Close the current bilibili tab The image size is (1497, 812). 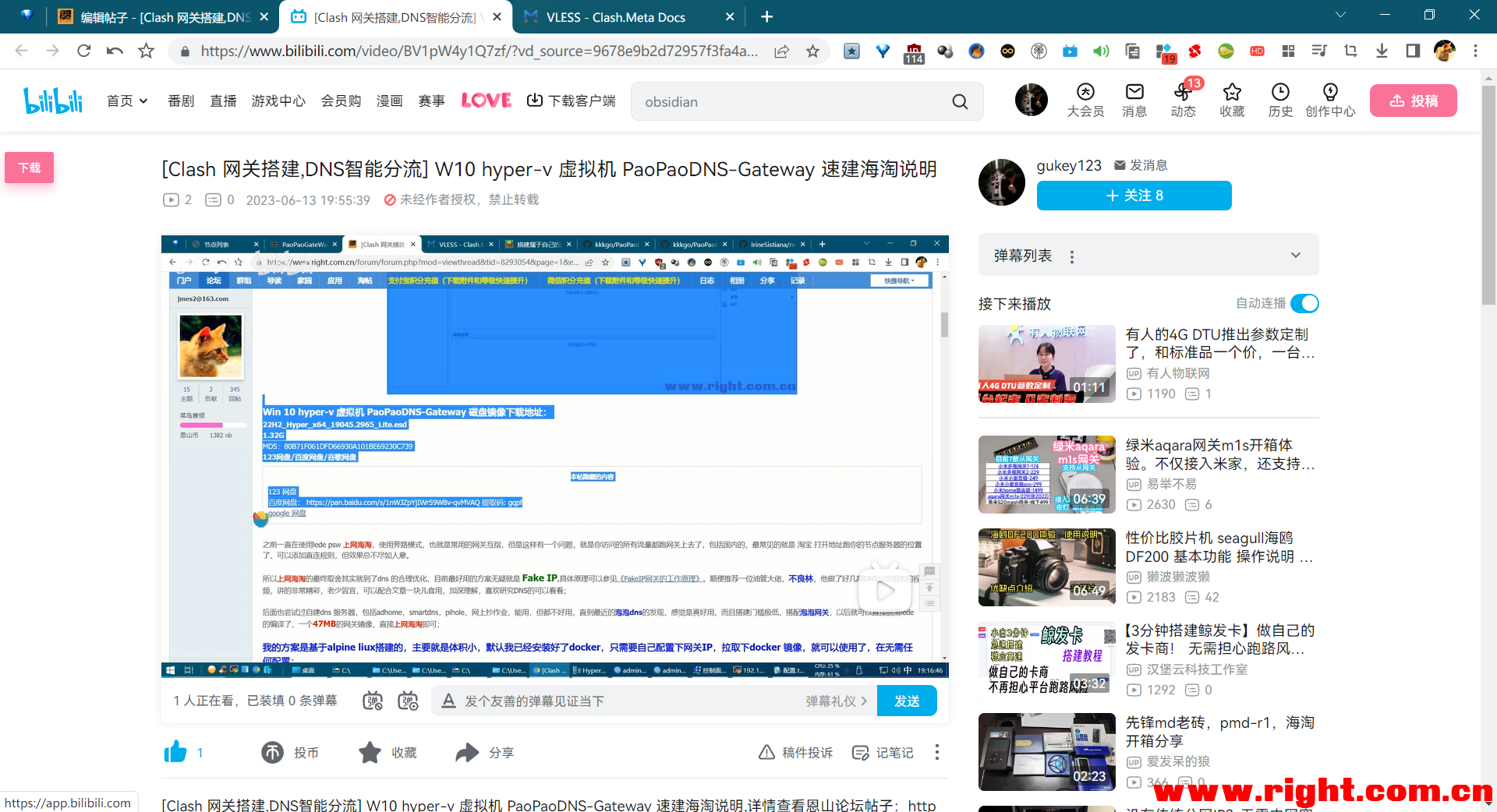click(x=497, y=16)
